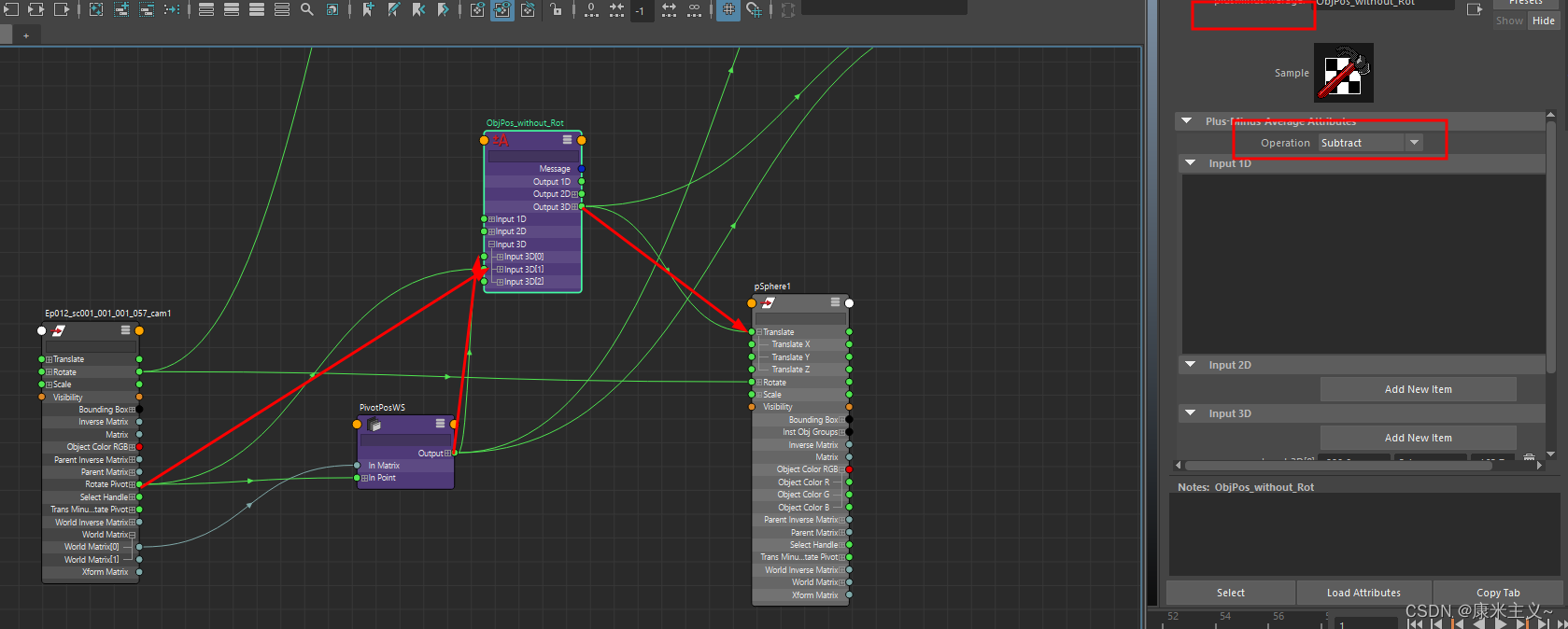The width and height of the screenshot is (1568, 629).
Task: Open PivotPosWS node menu icon
Action: tap(440, 424)
